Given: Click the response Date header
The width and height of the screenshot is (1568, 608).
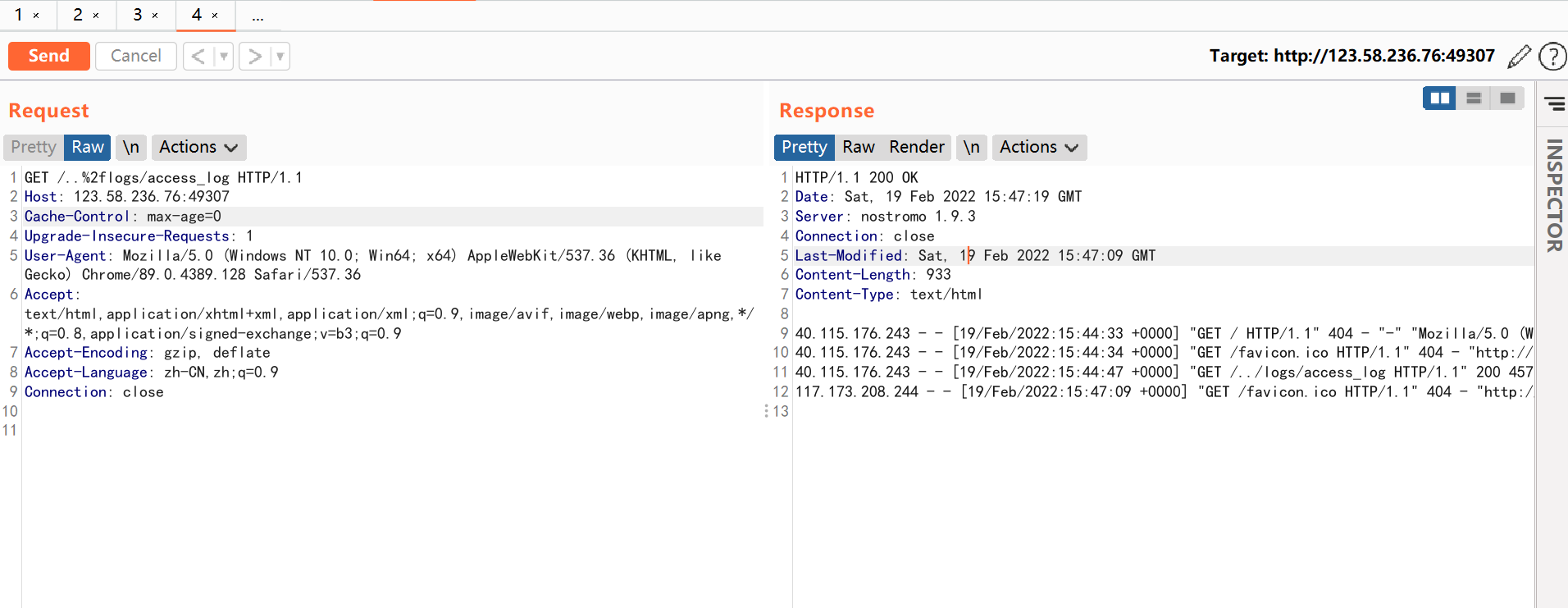Looking at the screenshot, I should click(939, 197).
